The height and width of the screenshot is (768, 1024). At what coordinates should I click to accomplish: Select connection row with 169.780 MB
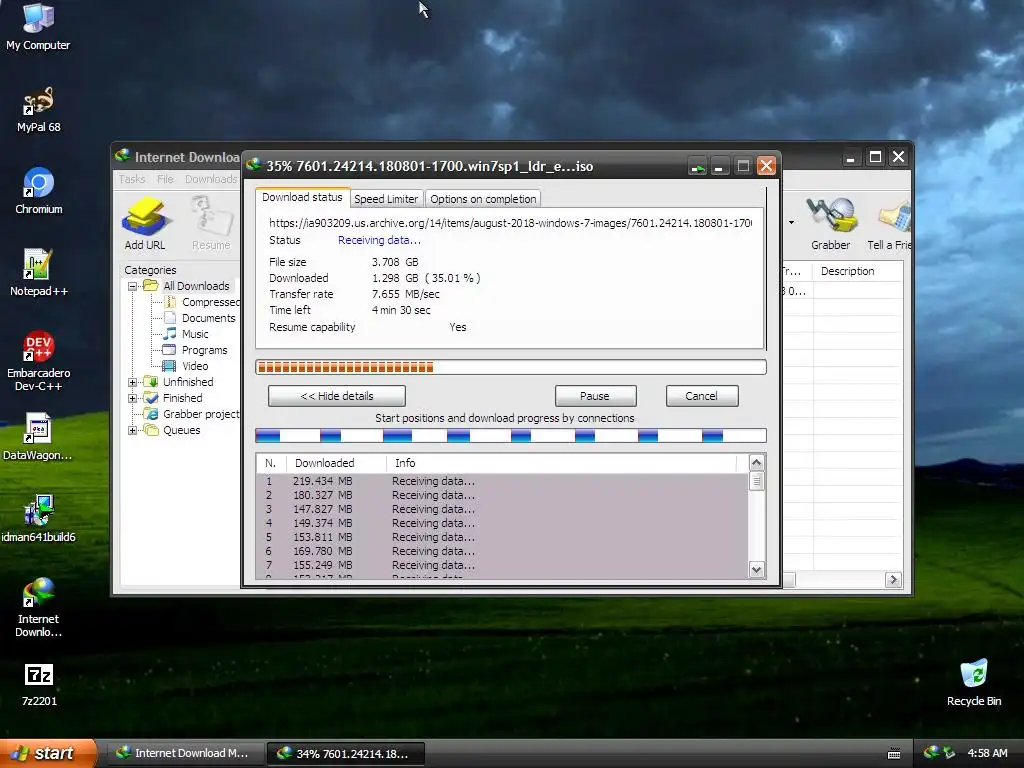(x=502, y=551)
